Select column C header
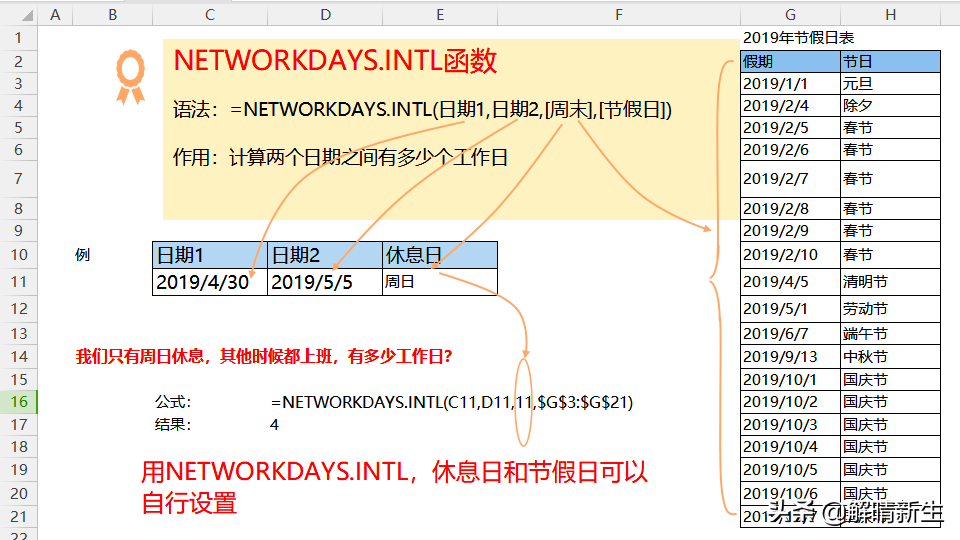The image size is (960, 540). 210,15
